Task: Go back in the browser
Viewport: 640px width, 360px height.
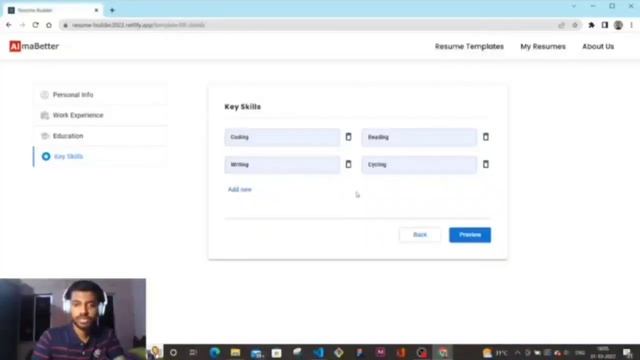Action: (9, 25)
